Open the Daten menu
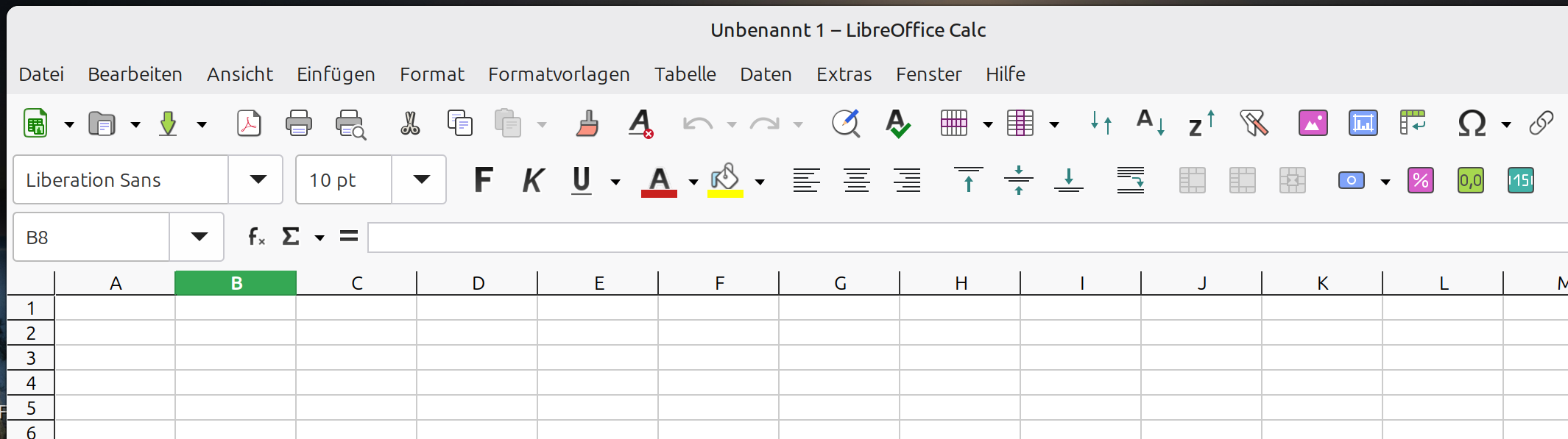This screenshot has width=1568, height=439. 766,74
